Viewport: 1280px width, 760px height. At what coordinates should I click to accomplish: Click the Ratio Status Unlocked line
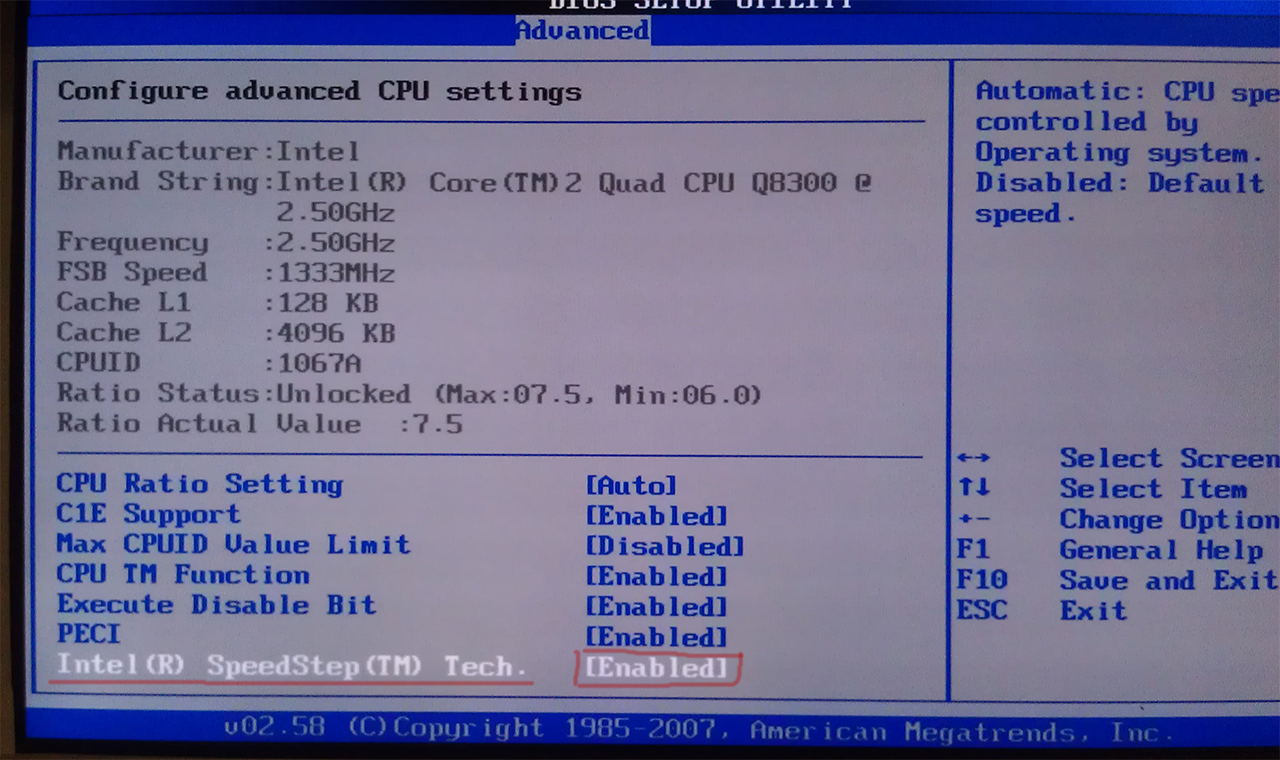[409, 394]
